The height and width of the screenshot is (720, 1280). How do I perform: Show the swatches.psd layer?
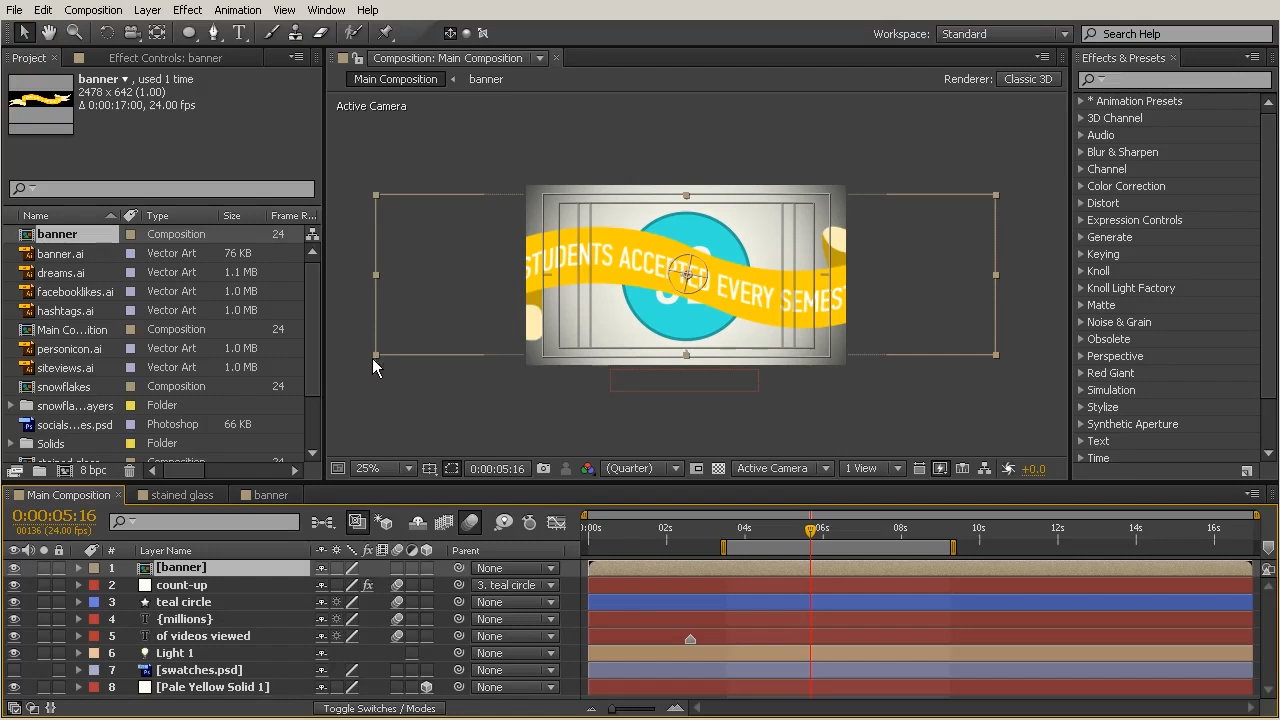pyautogui.click(x=14, y=670)
